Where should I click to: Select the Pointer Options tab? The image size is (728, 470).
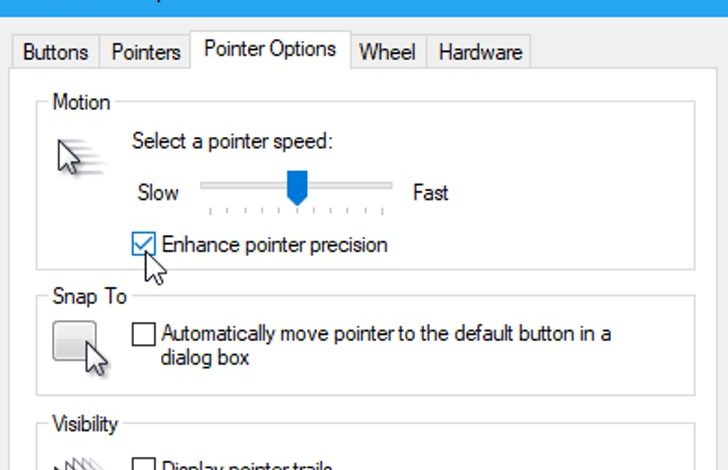tap(270, 49)
